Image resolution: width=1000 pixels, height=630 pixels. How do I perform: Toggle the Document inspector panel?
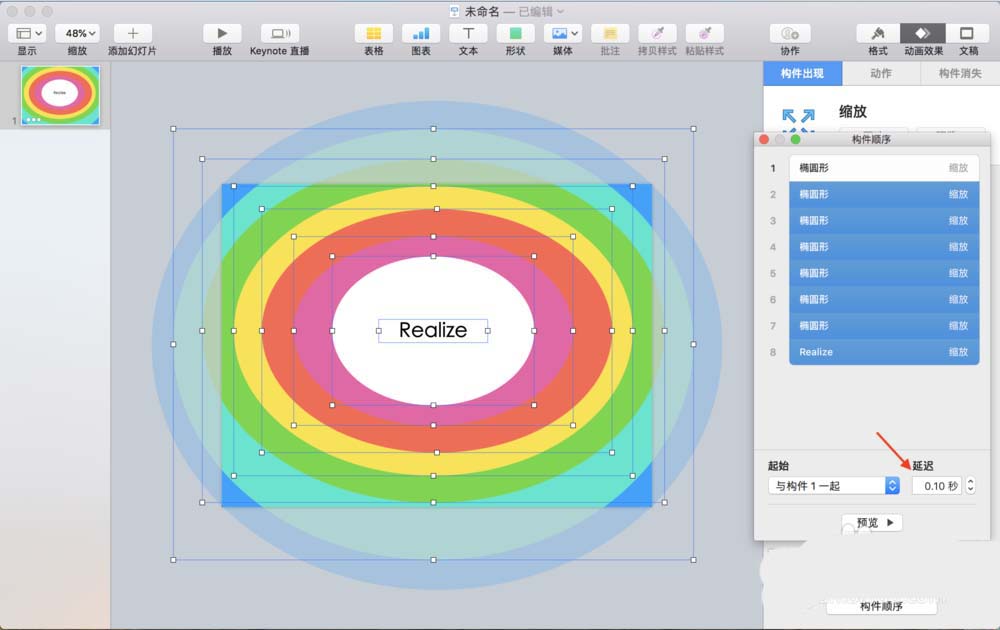tap(968, 34)
